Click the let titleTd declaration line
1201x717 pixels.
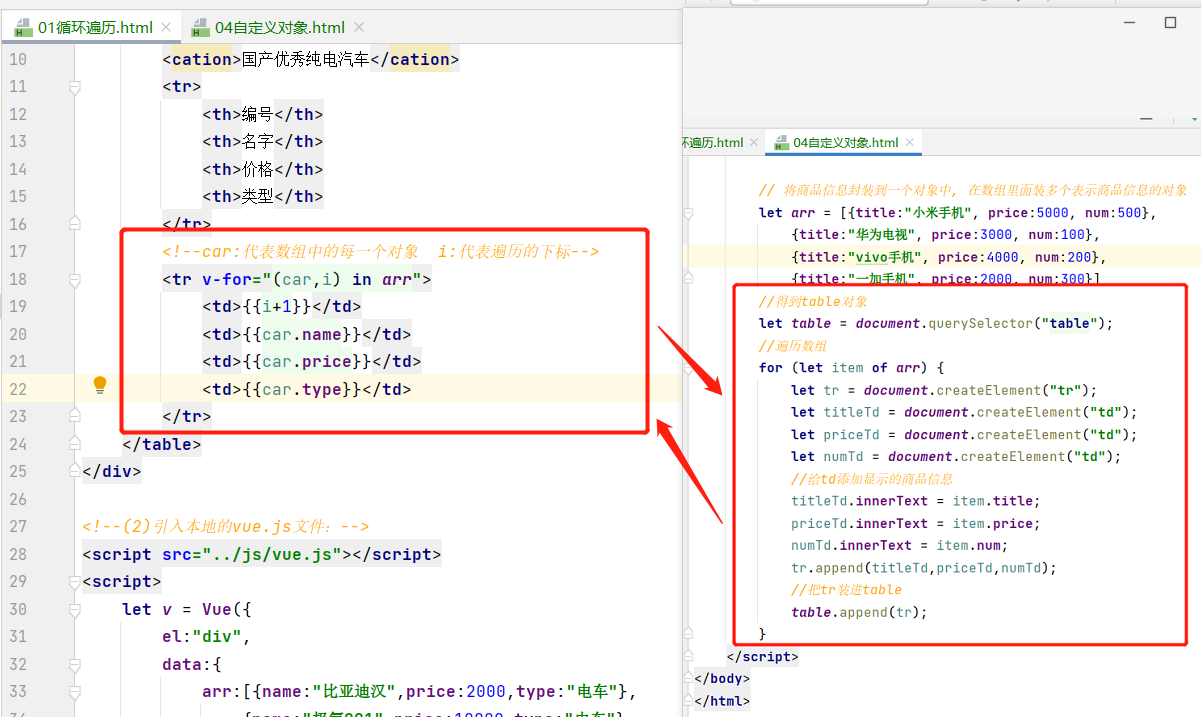[964, 412]
